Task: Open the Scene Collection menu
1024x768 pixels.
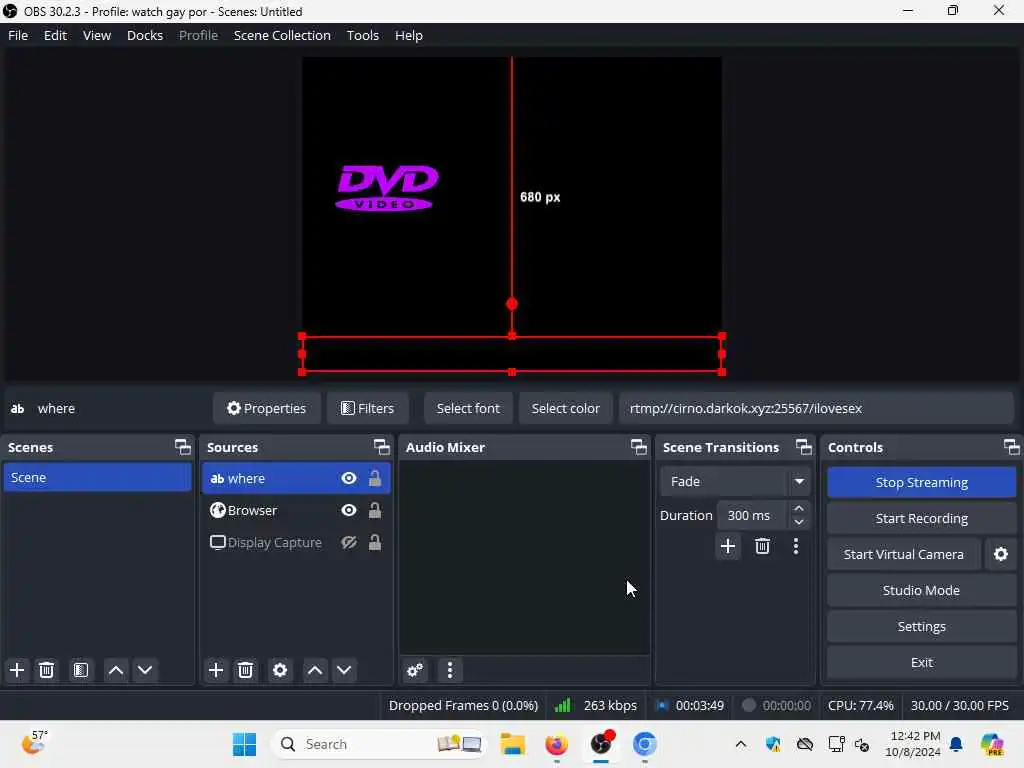Action: pos(282,35)
